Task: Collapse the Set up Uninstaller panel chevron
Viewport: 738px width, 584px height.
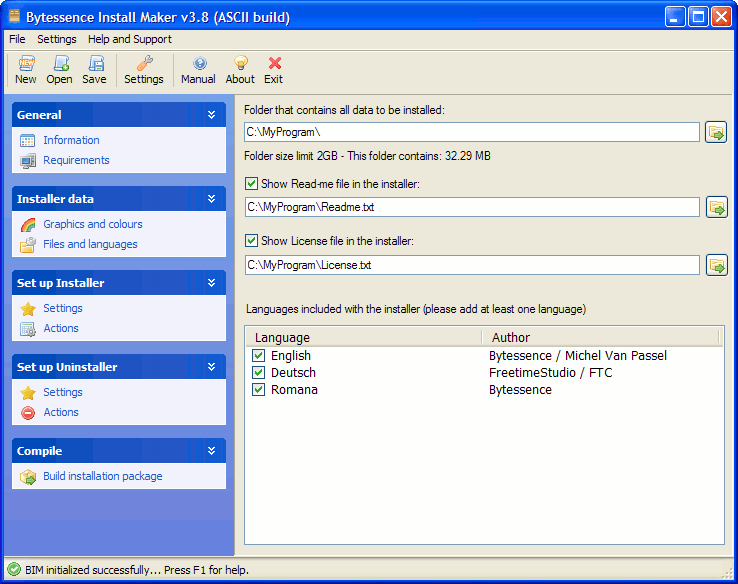Action: (x=212, y=367)
